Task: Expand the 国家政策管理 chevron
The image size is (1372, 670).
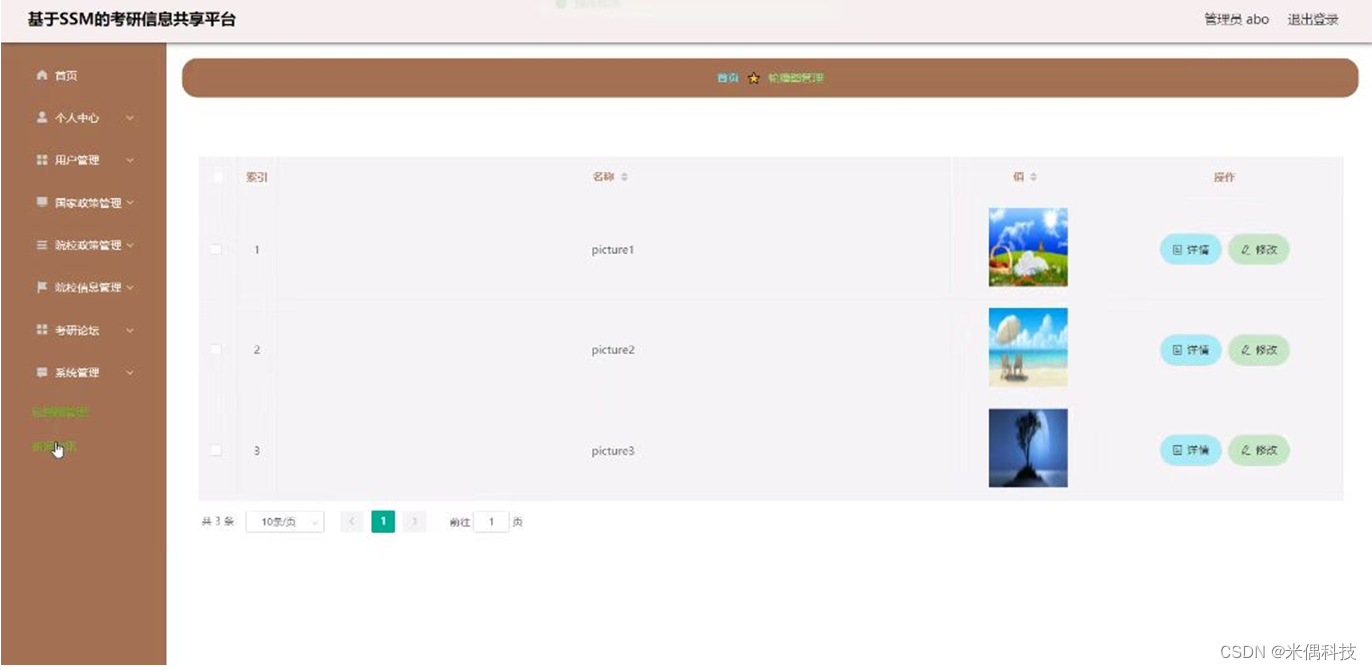Action: 130,203
